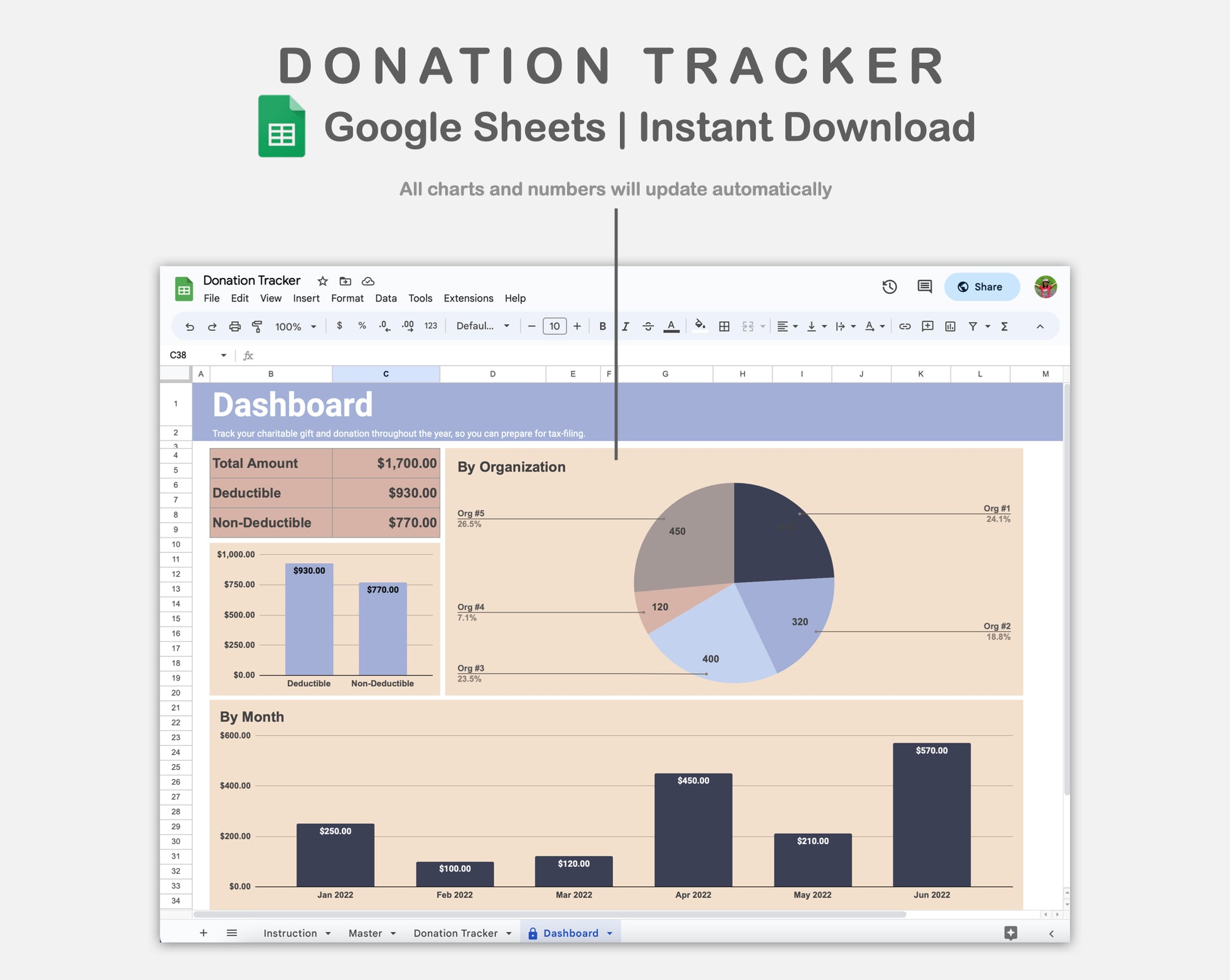The width and height of the screenshot is (1230, 980).
Task: Add a new sheet with plus button
Action: [204, 933]
